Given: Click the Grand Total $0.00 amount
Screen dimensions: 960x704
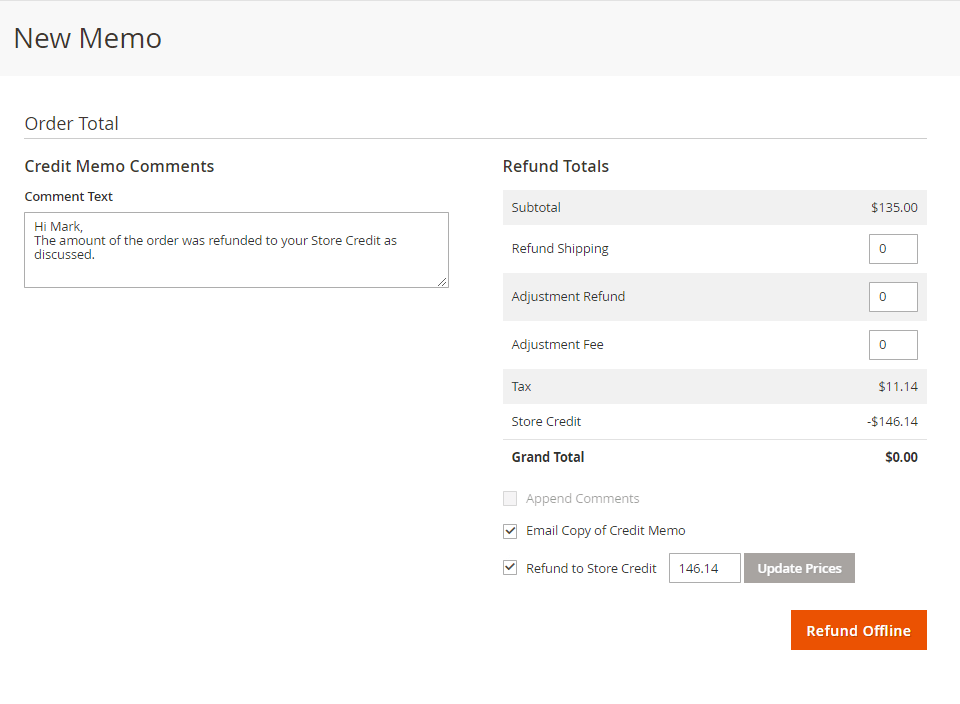Looking at the screenshot, I should [x=900, y=457].
